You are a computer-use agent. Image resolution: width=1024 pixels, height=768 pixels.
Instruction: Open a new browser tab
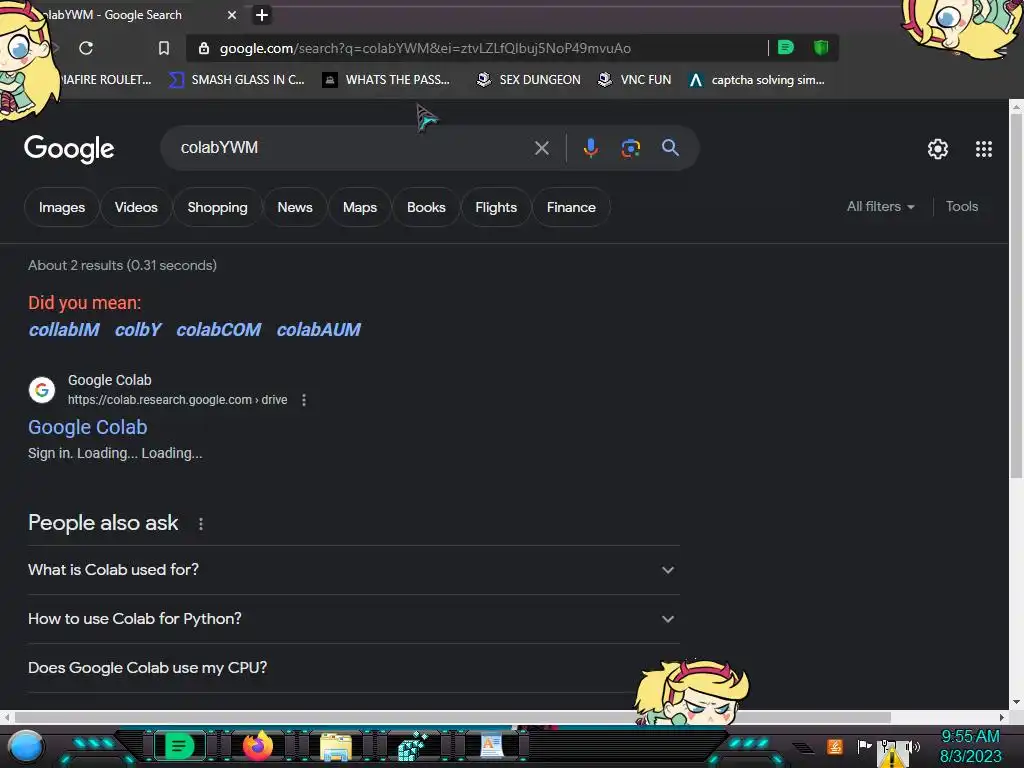pos(262,15)
